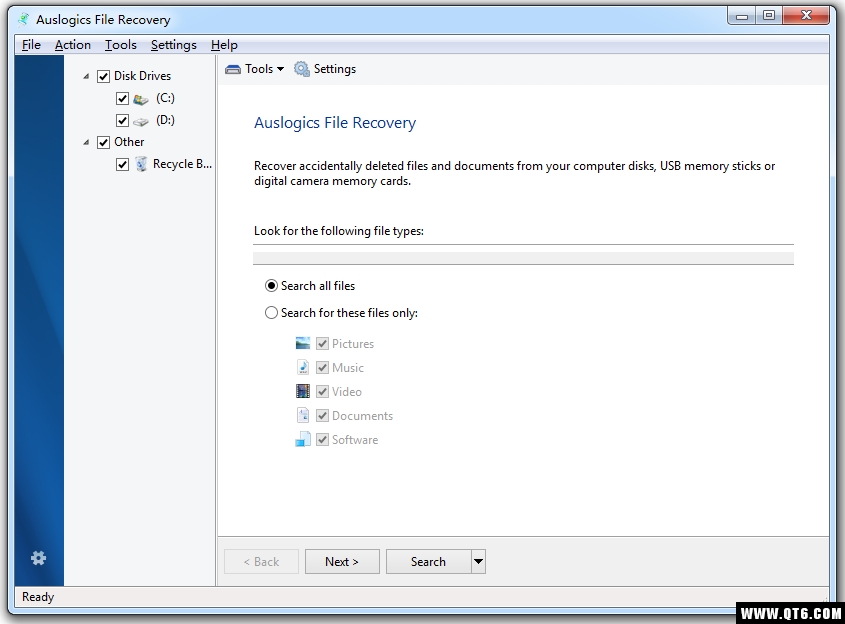The width and height of the screenshot is (845, 624).
Task: Click the Documents label text
Action: click(362, 416)
